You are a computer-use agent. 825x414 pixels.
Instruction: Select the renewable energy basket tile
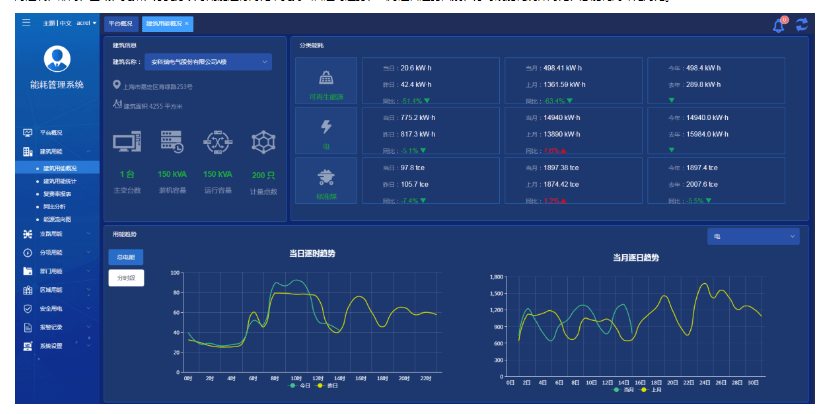coord(326,80)
